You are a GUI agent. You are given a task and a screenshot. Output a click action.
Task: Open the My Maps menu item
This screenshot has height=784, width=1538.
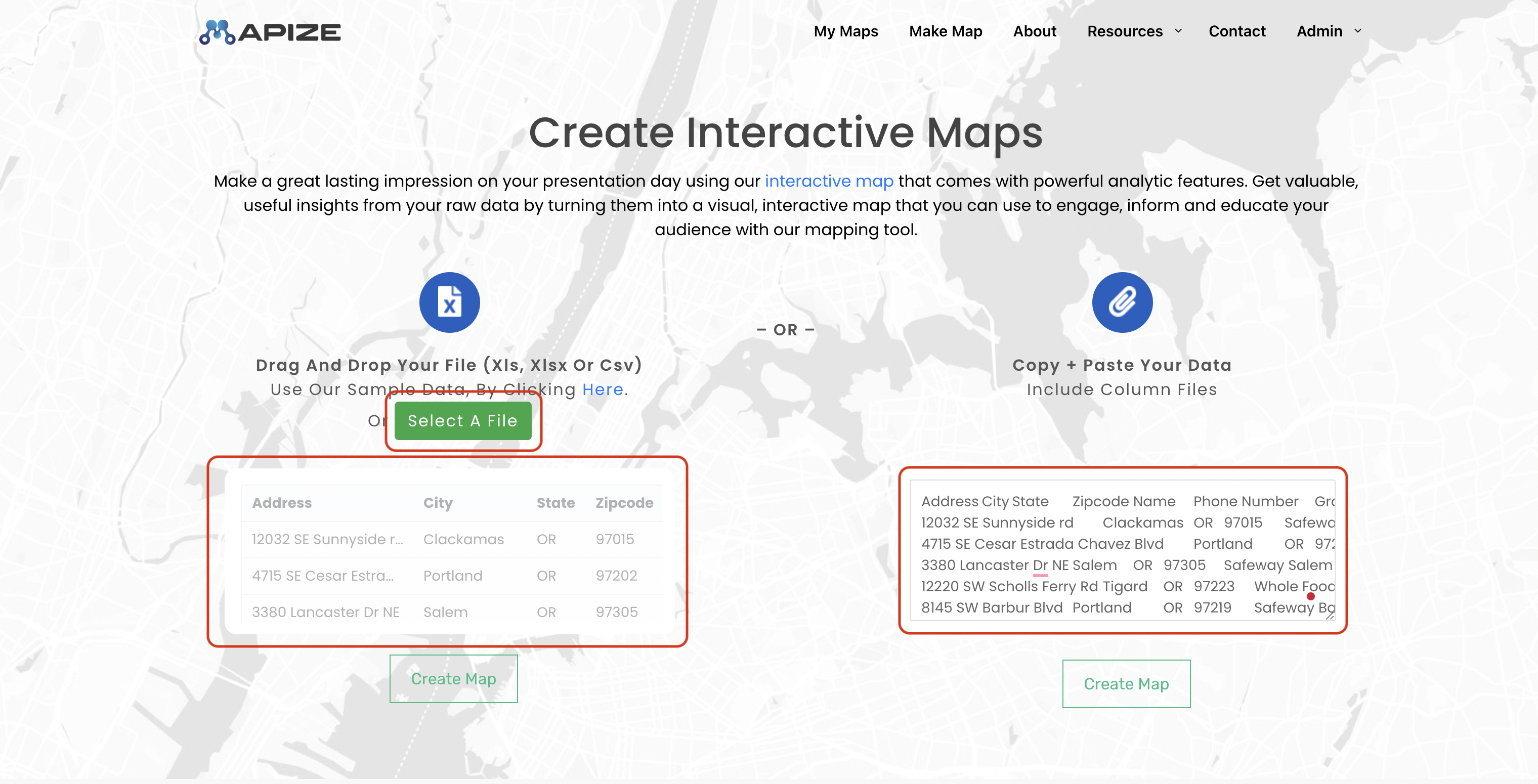tap(845, 31)
